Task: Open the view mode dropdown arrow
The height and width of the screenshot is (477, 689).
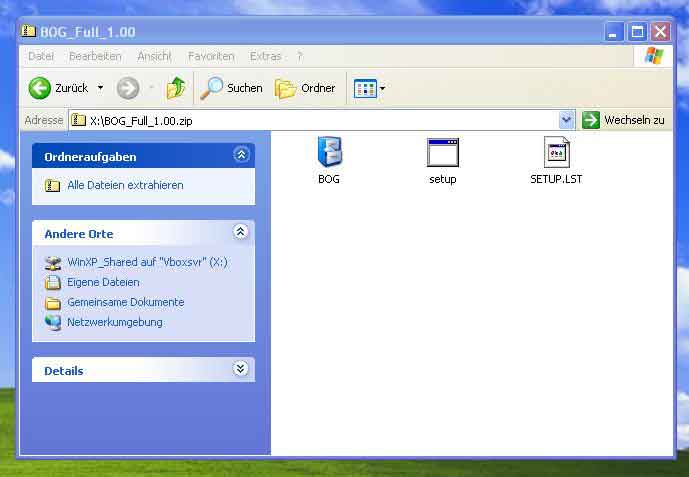Action: coord(382,88)
